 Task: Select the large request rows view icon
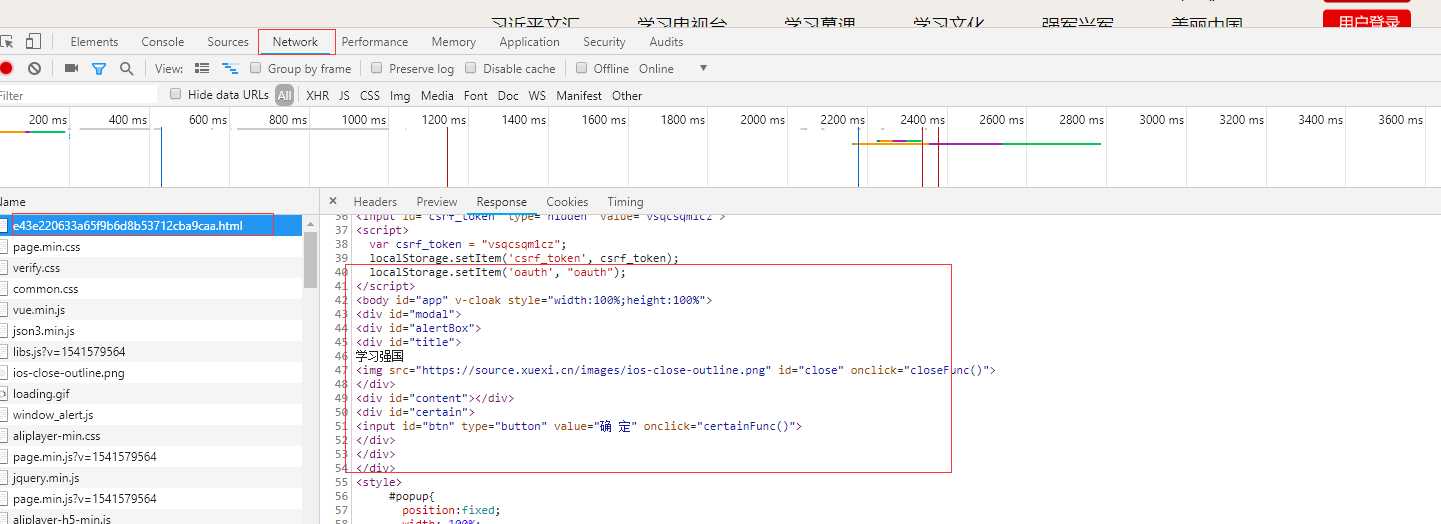click(202, 68)
